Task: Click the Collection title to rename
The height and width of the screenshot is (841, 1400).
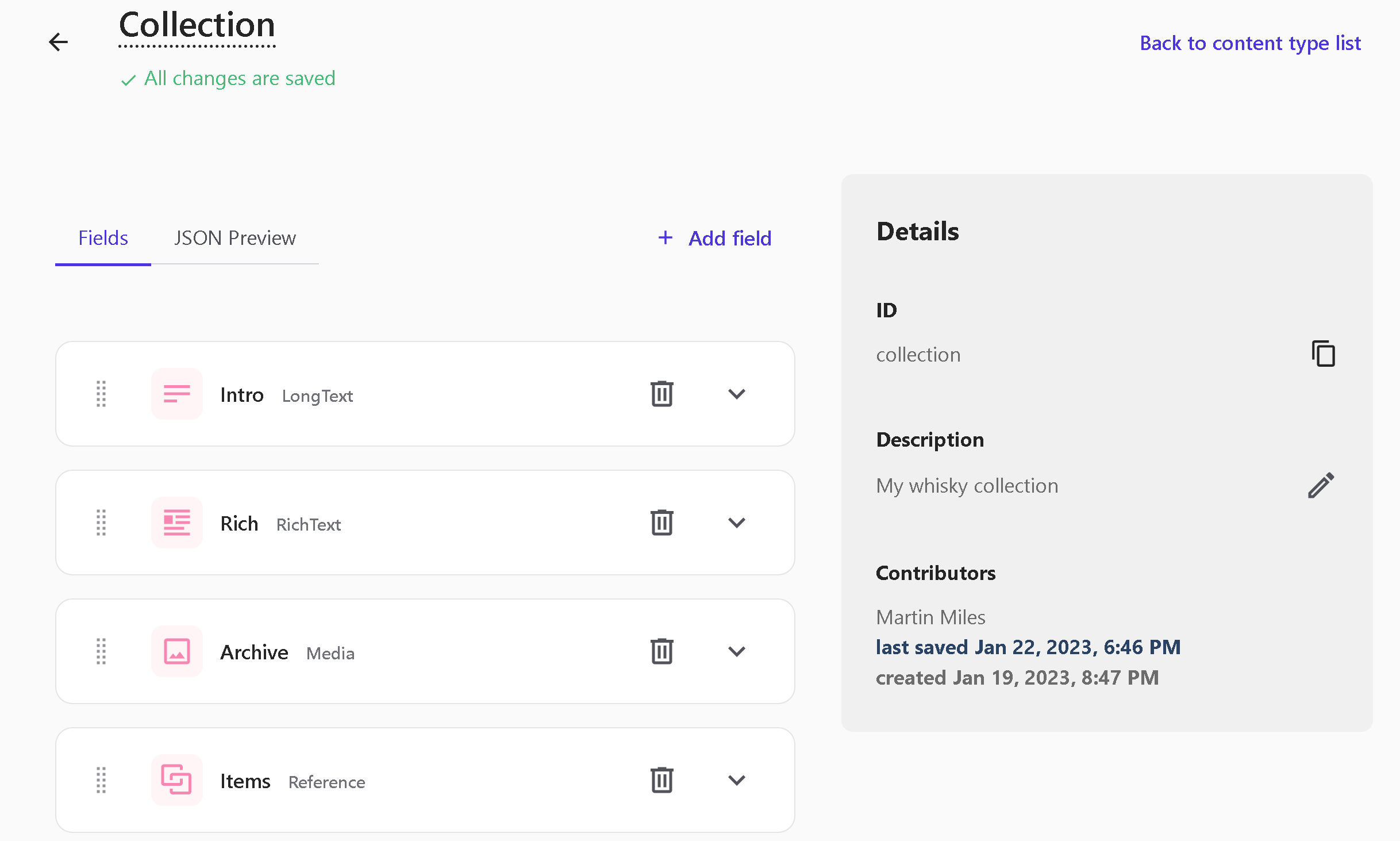Action: [x=197, y=26]
